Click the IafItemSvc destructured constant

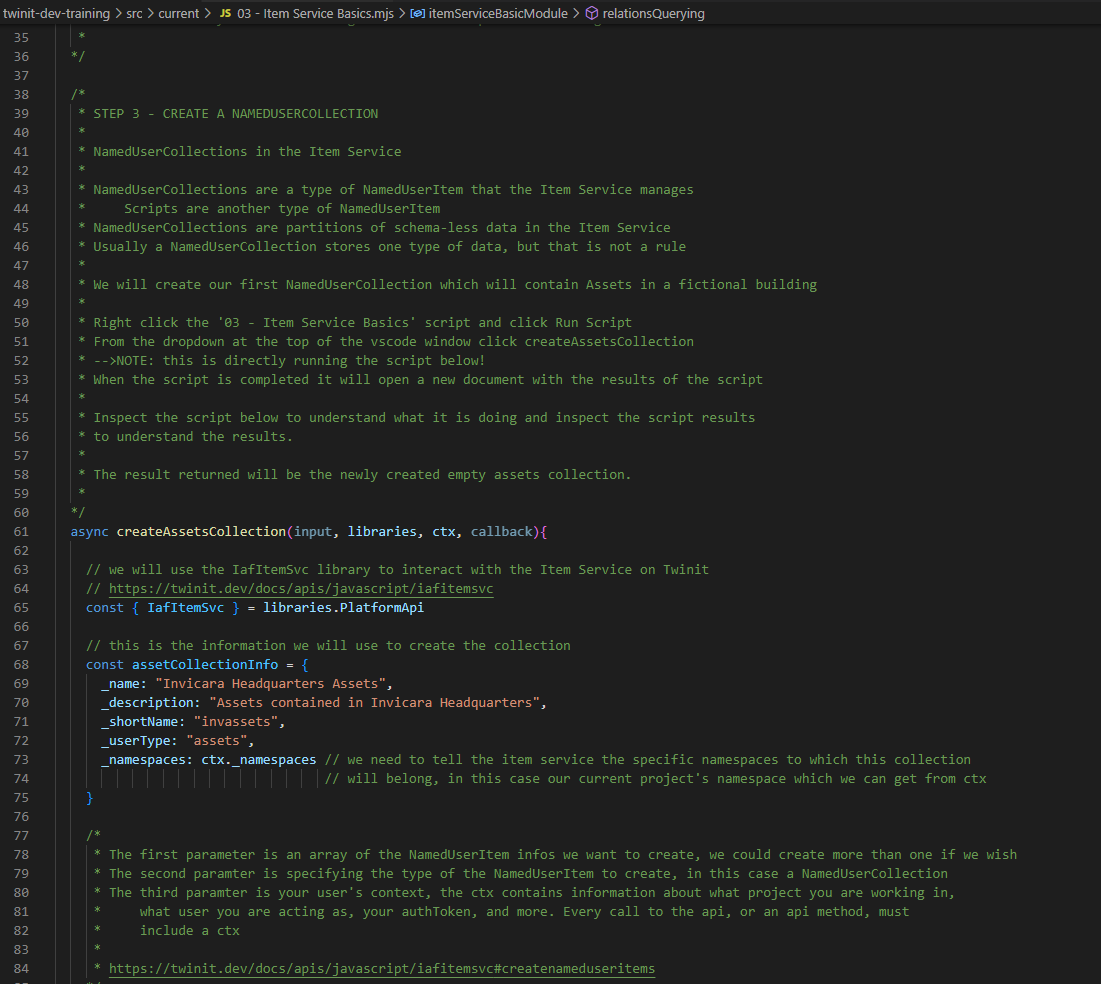tap(186, 608)
